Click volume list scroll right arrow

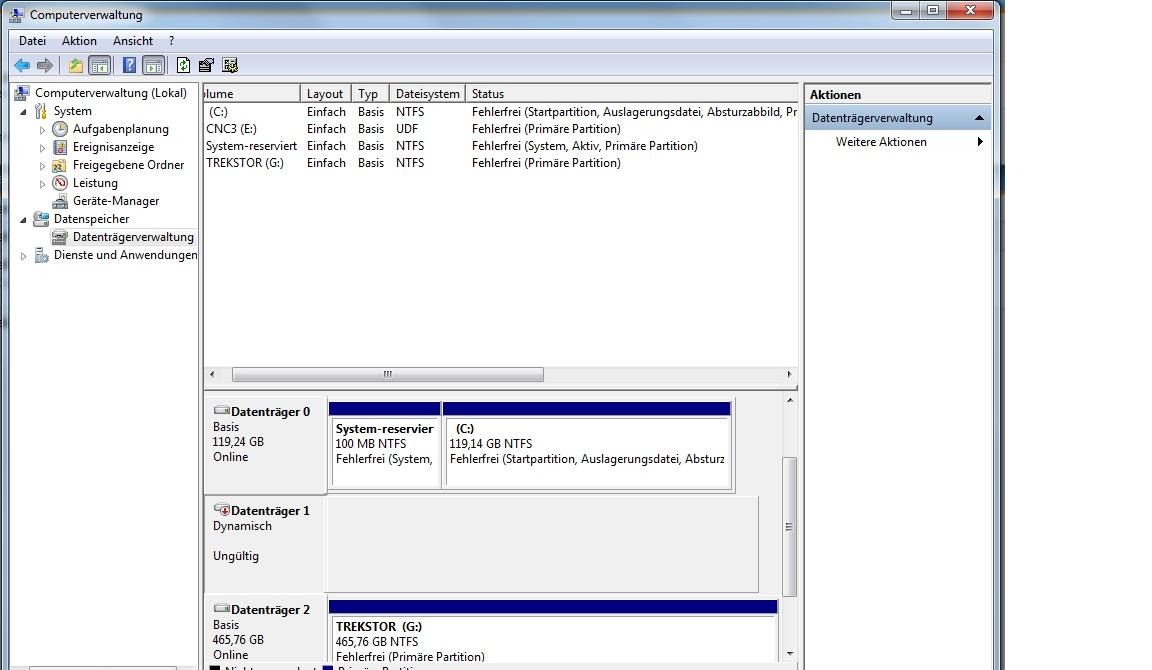pos(789,375)
